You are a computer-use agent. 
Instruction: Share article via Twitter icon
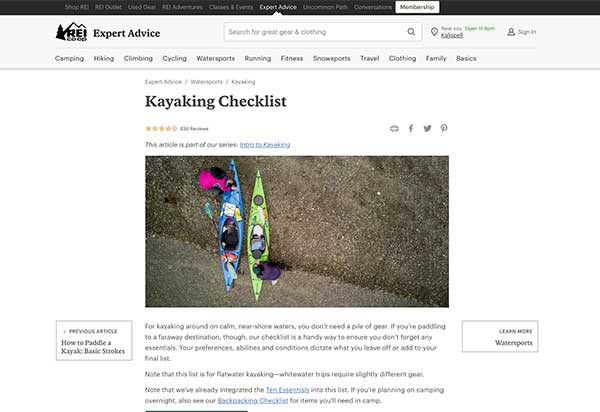(x=427, y=128)
